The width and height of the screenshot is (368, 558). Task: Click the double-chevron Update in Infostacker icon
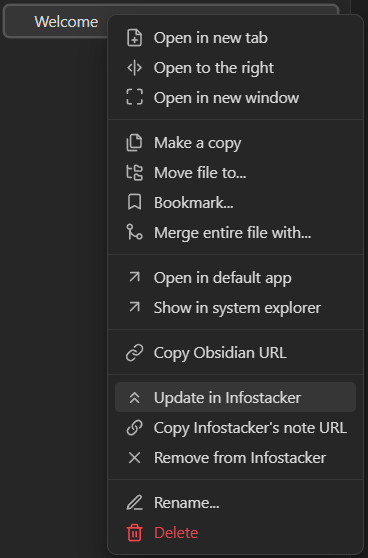pos(135,398)
